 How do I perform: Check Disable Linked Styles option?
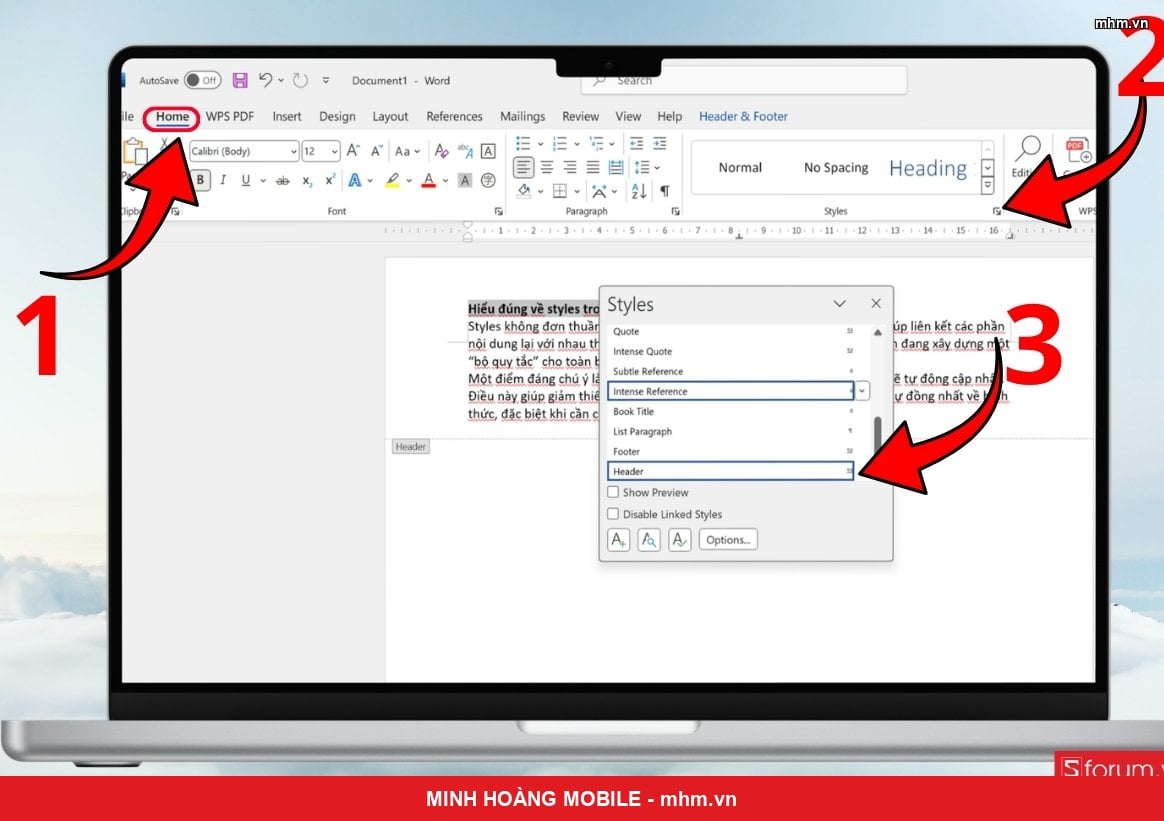point(613,514)
